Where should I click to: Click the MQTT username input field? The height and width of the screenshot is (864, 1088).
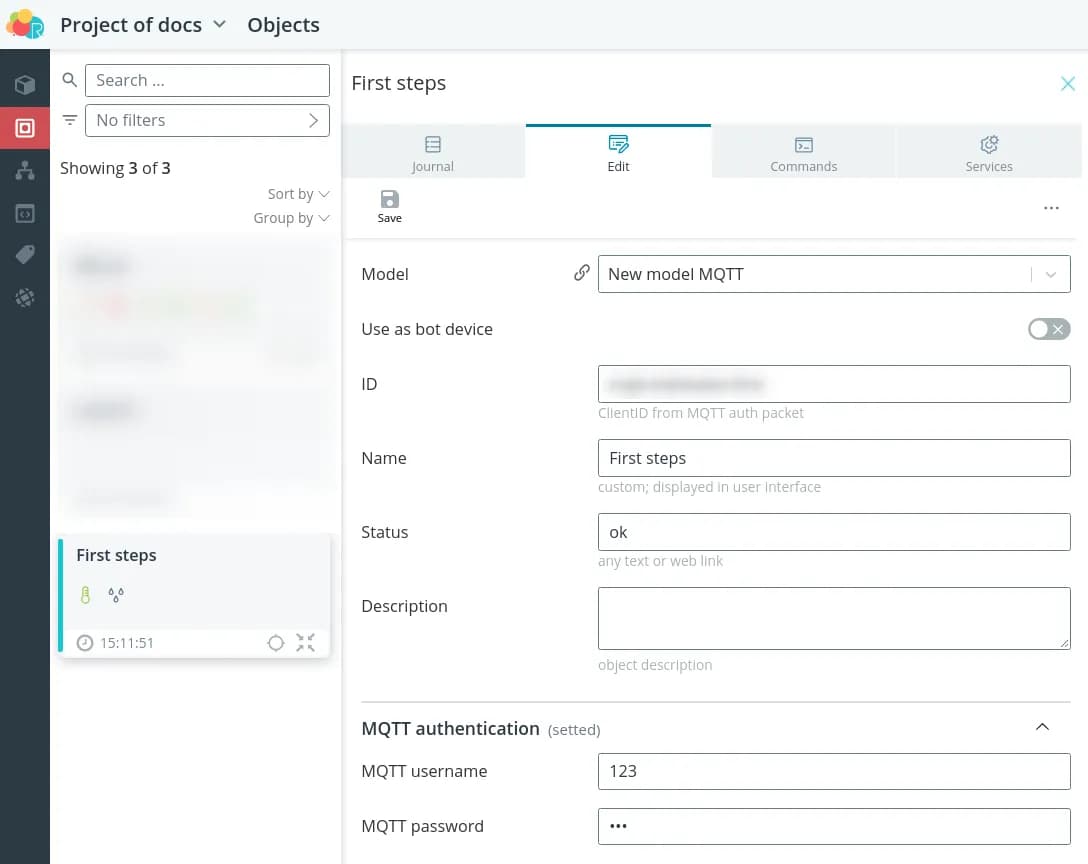(833, 771)
